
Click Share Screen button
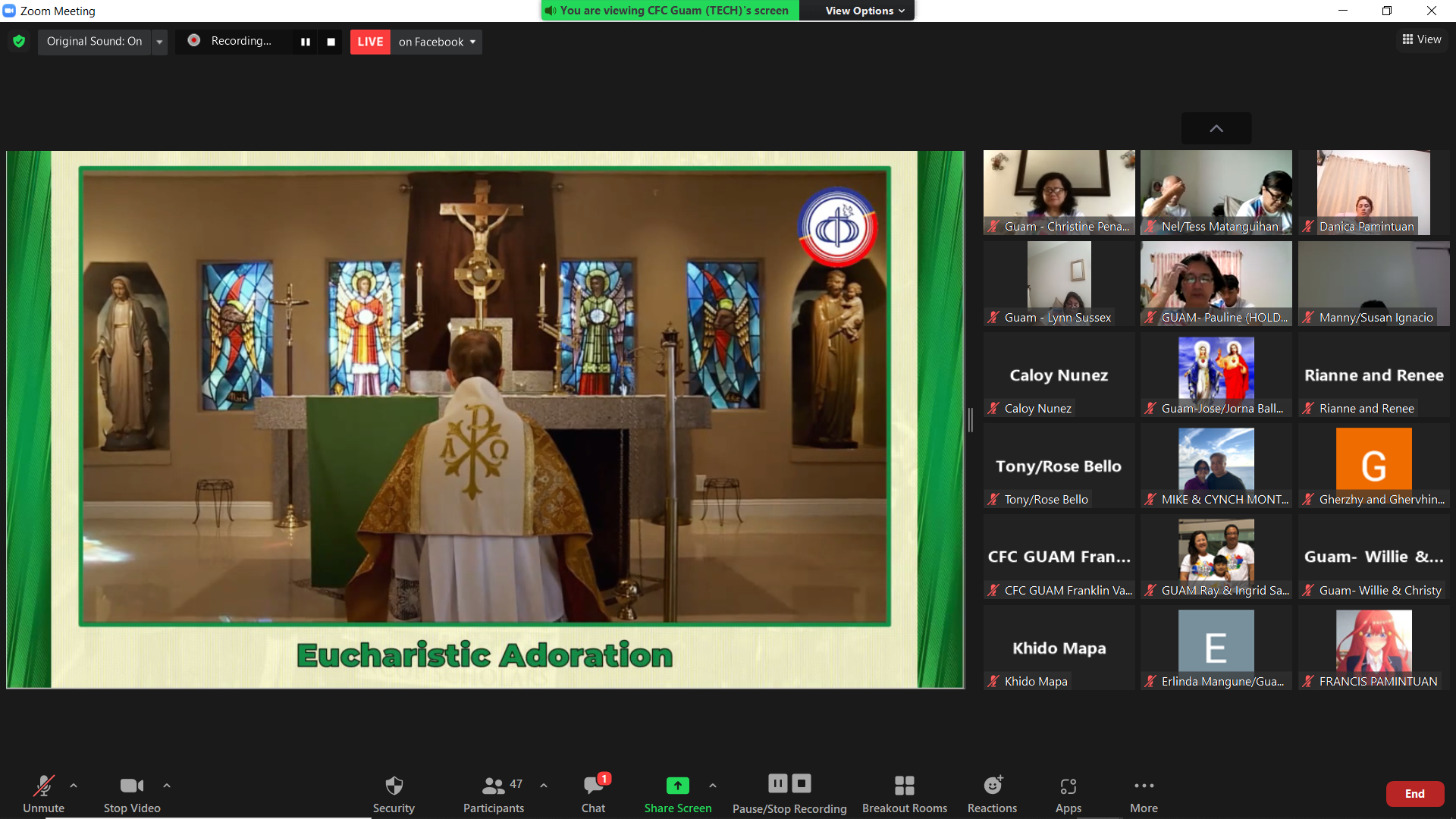pos(678,794)
